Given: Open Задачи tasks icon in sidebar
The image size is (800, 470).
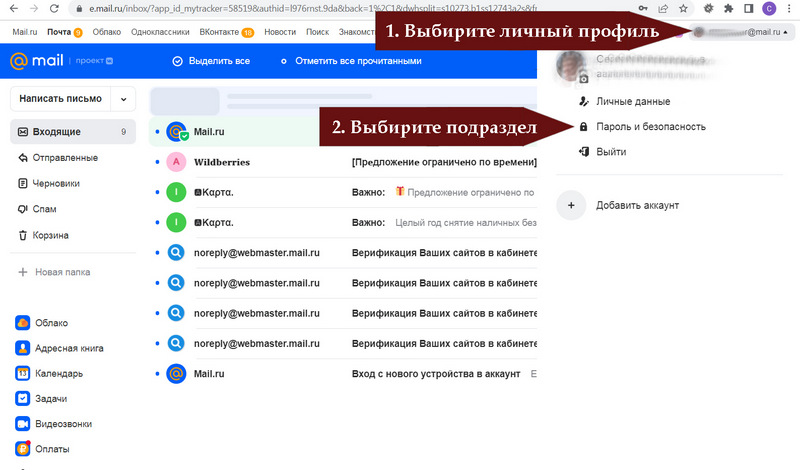Looking at the screenshot, I should tap(23, 398).
